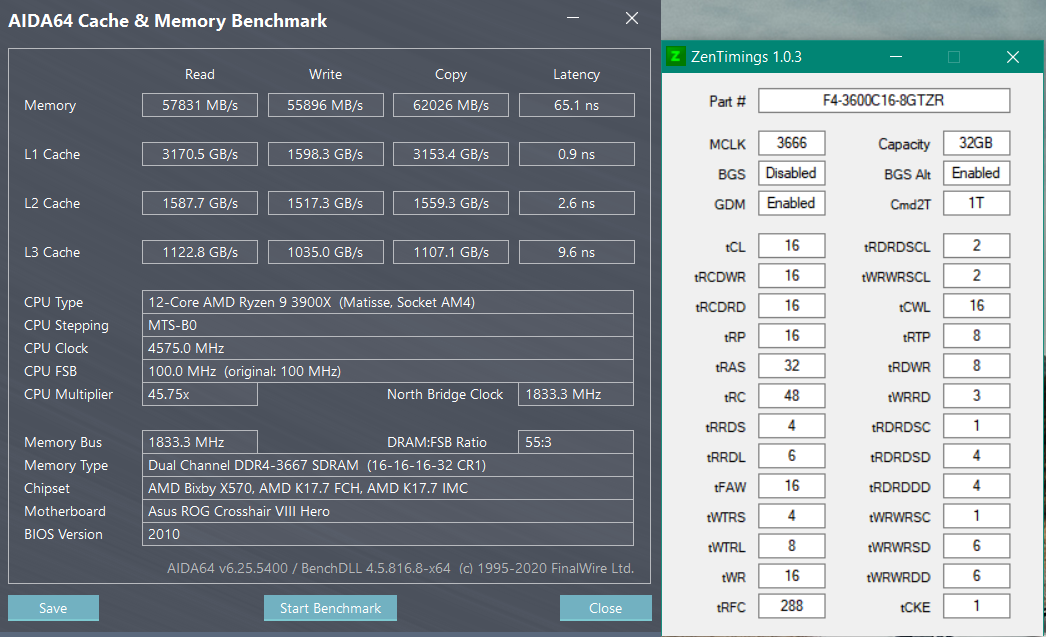Click the tRFC value 288
1046x637 pixels.
point(792,606)
